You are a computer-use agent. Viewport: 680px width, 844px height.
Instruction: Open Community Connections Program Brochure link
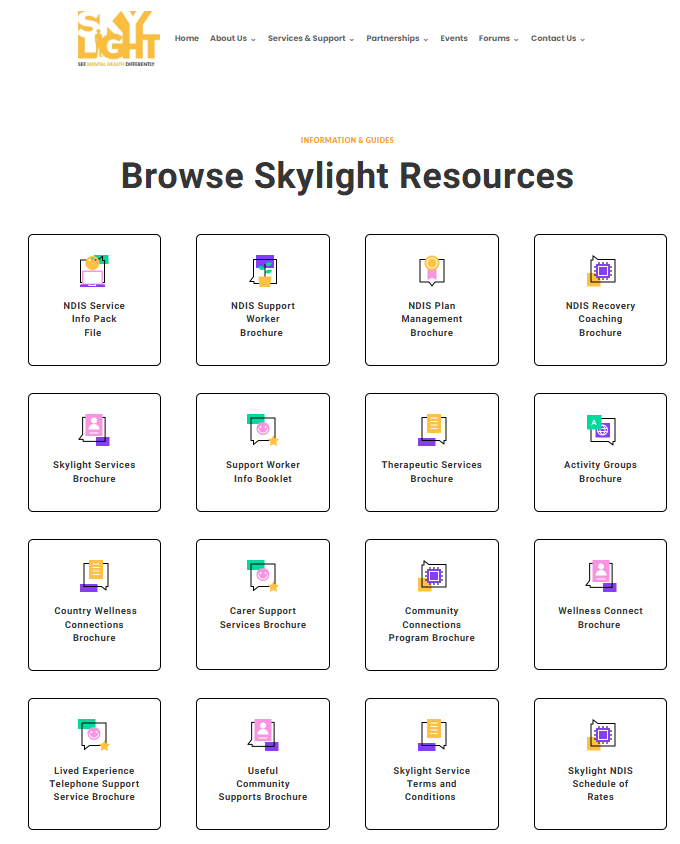pyautogui.click(x=432, y=624)
